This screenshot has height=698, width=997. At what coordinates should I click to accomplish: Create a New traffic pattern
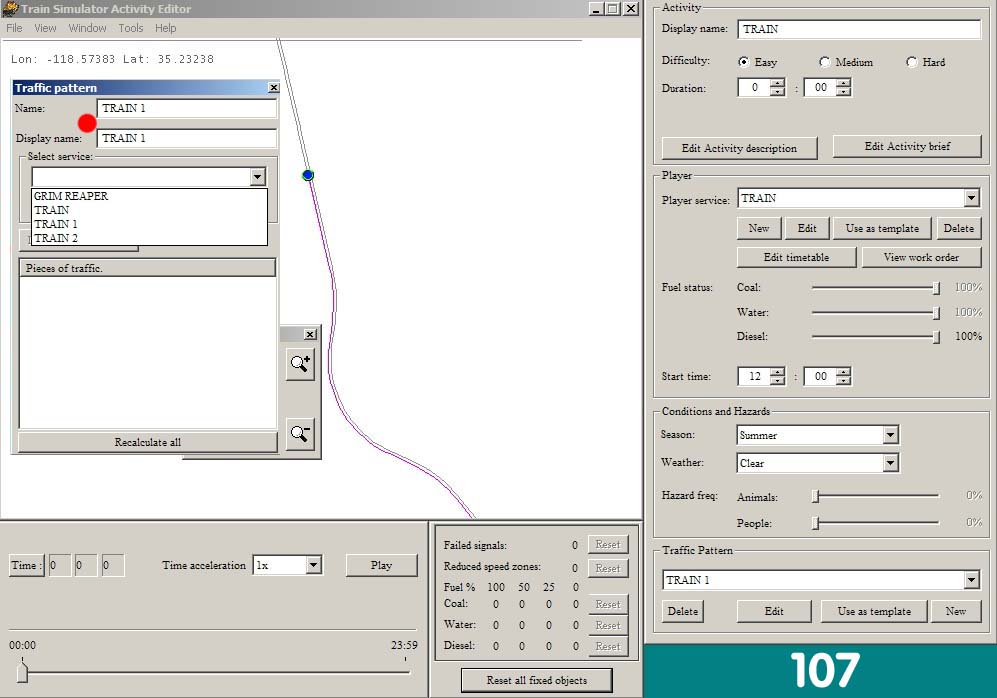[x=956, y=612]
